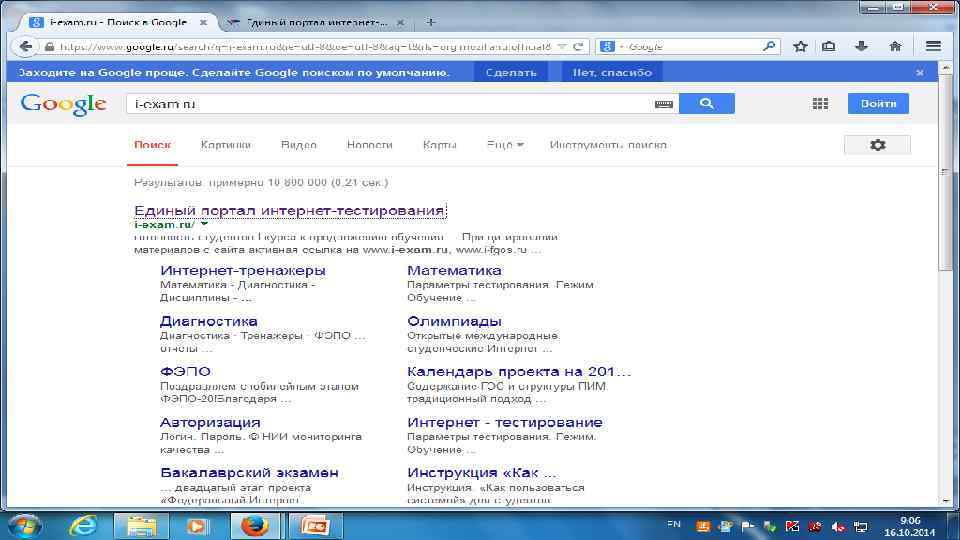Click the page vertical scrollbar thumb
The width and height of the screenshot is (960, 540).
[946, 171]
